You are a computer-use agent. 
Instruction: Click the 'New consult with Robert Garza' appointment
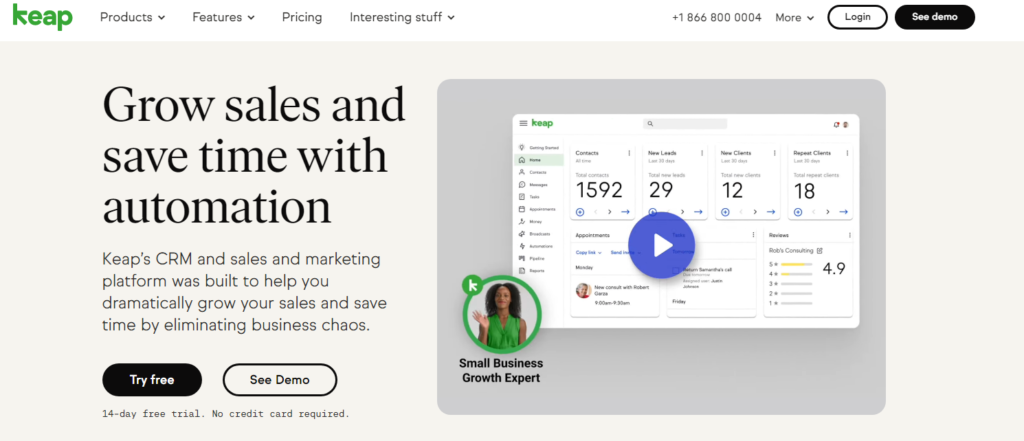[614, 295]
